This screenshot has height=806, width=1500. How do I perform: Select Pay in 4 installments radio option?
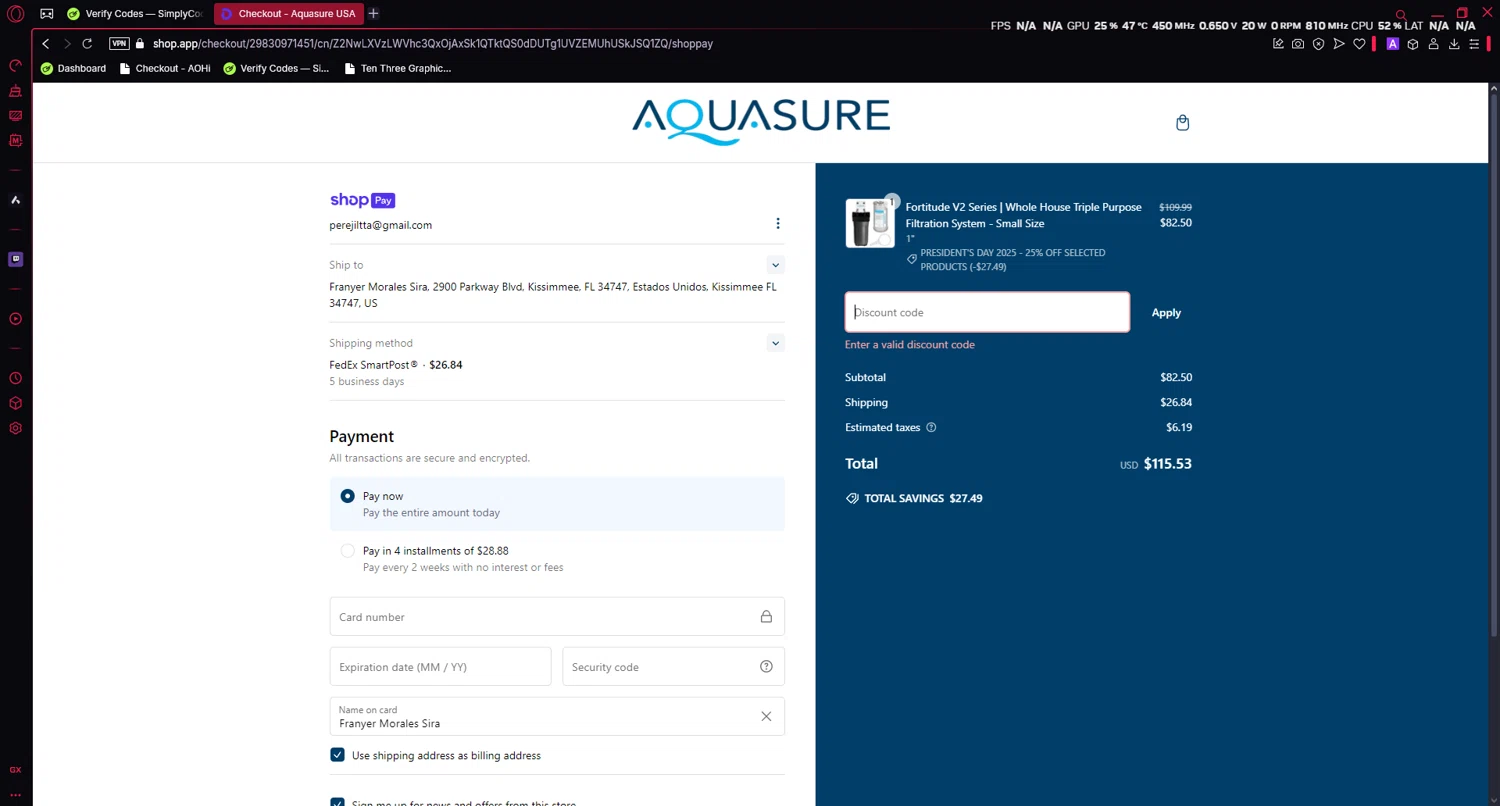348,551
